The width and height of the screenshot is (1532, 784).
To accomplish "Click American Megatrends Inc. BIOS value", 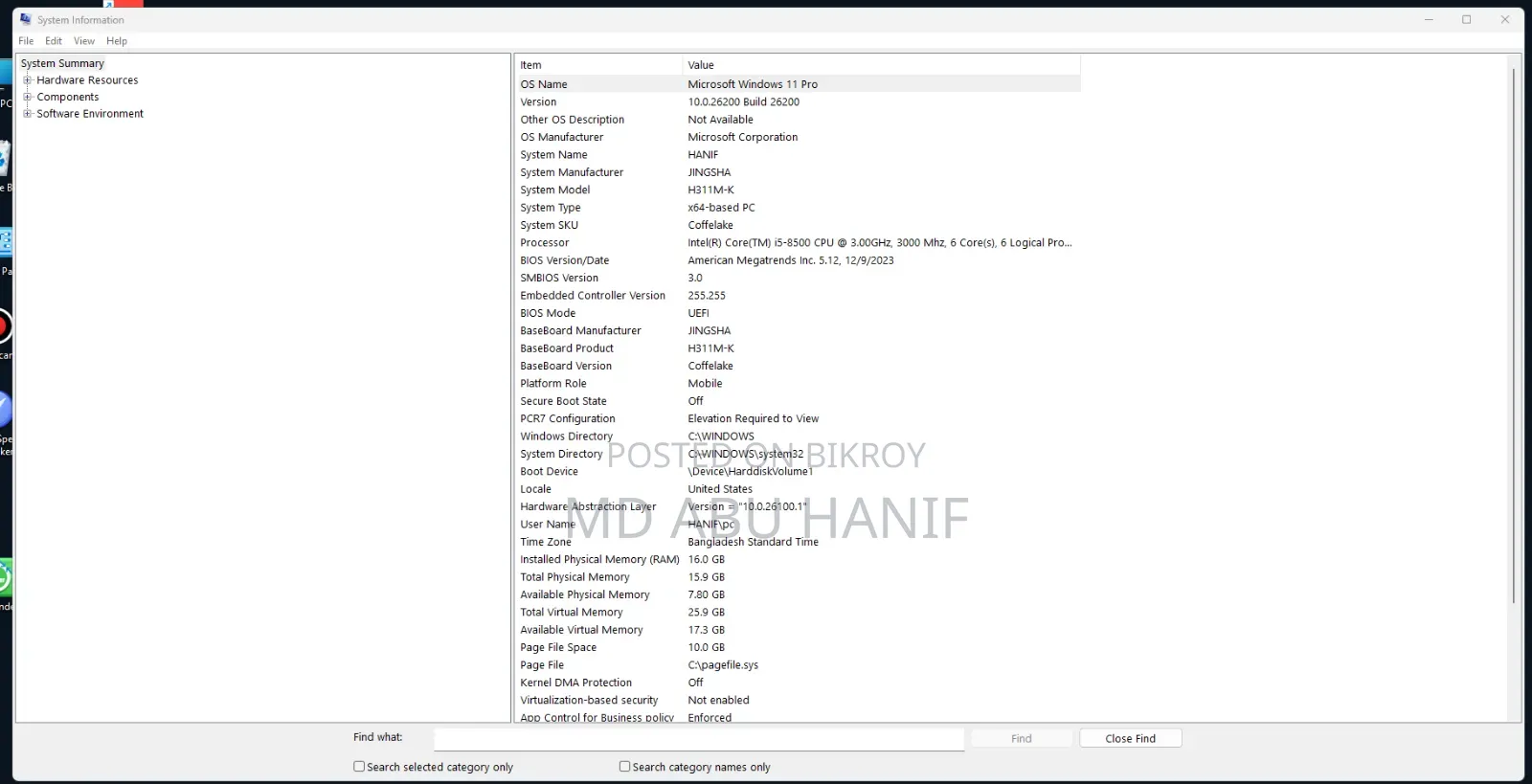I will [791, 260].
